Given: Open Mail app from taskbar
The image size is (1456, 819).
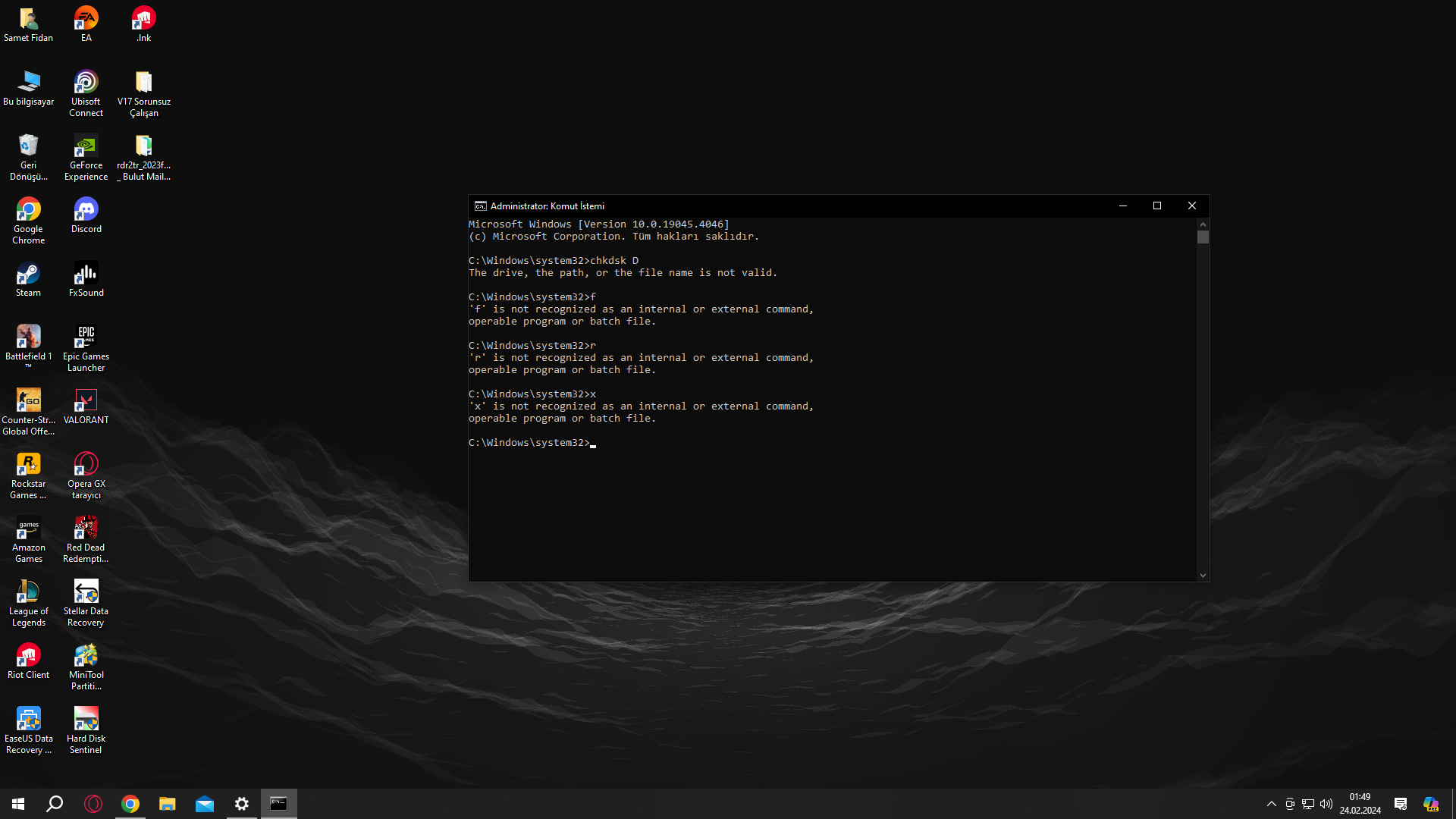Looking at the screenshot, I should coord(205,804).
